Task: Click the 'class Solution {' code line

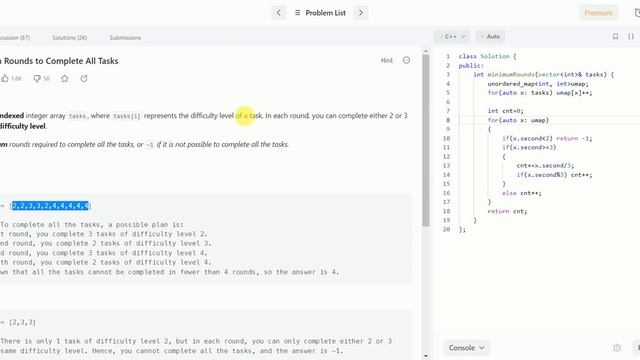Action: tap(487, 56)
